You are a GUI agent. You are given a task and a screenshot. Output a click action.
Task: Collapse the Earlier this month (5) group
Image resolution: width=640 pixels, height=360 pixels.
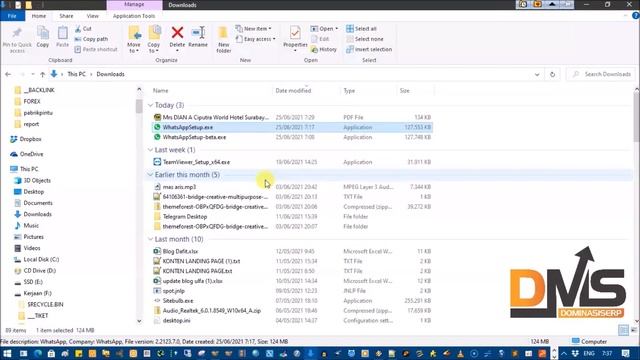(150, 175)
